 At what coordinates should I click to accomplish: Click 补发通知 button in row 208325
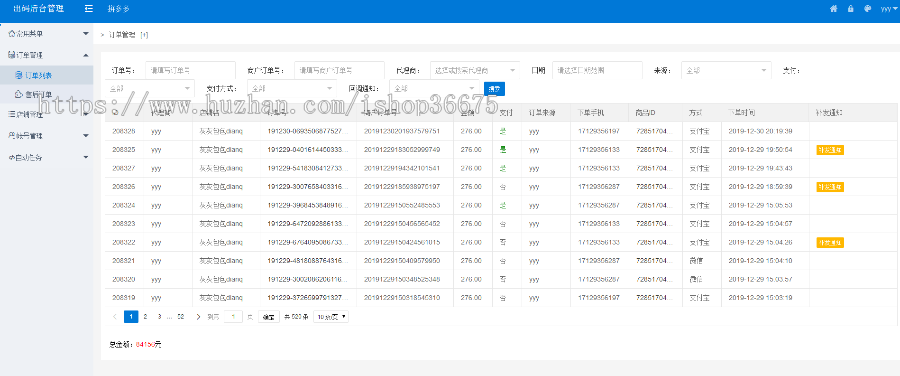click(x=830, y=150)
